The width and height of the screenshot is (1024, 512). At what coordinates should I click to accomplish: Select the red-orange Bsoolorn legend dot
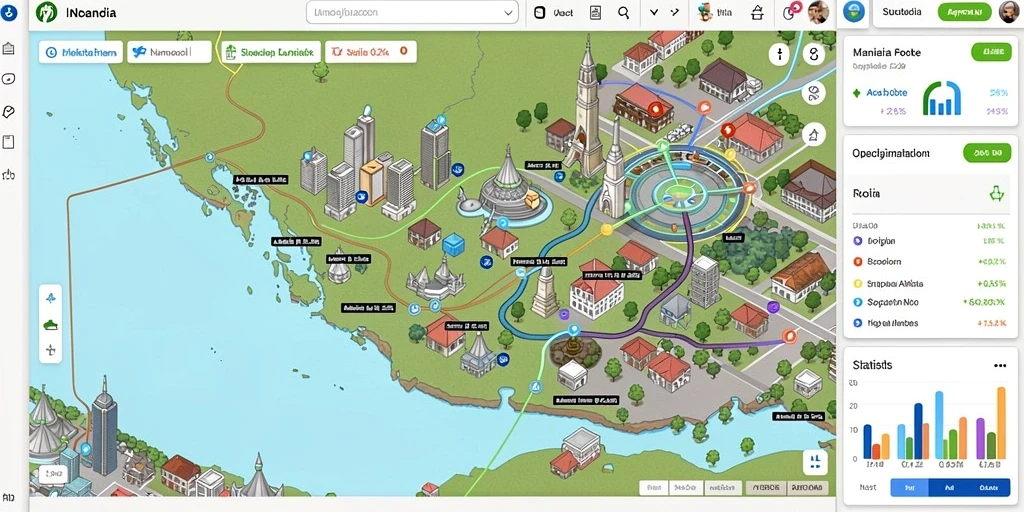pyautogui.click(x=858, y=262)
